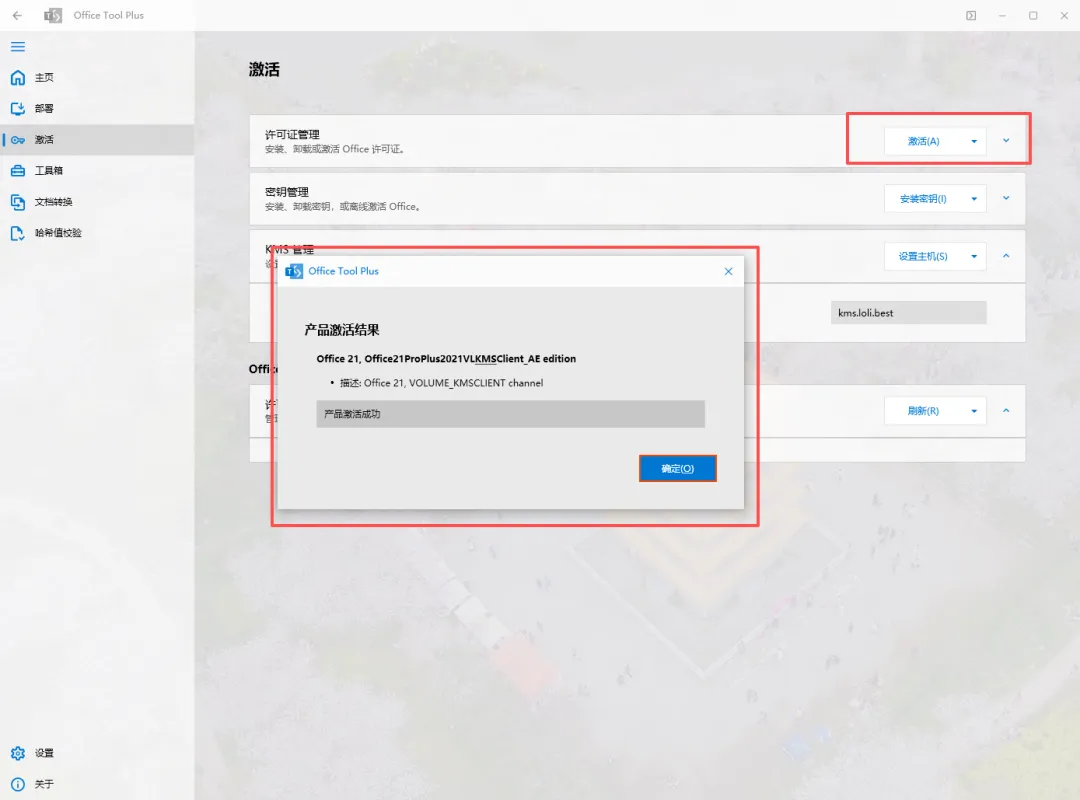The width and height of the screenshot is (1080, 800).
Task: Minimize the Office Tool Plus window
Action: coord(1002,15)
